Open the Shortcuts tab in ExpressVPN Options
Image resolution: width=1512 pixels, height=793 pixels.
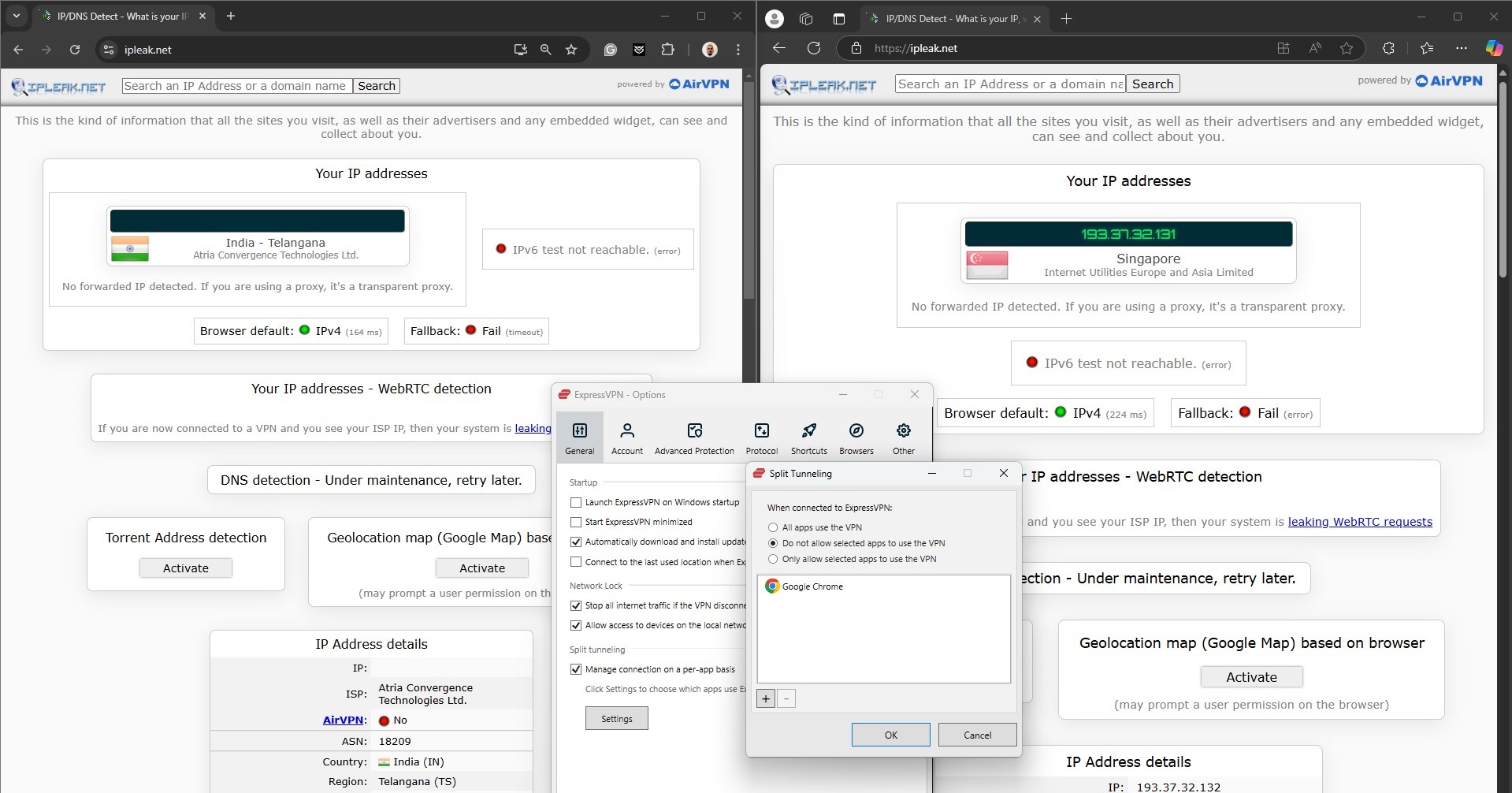coord(809,438)
